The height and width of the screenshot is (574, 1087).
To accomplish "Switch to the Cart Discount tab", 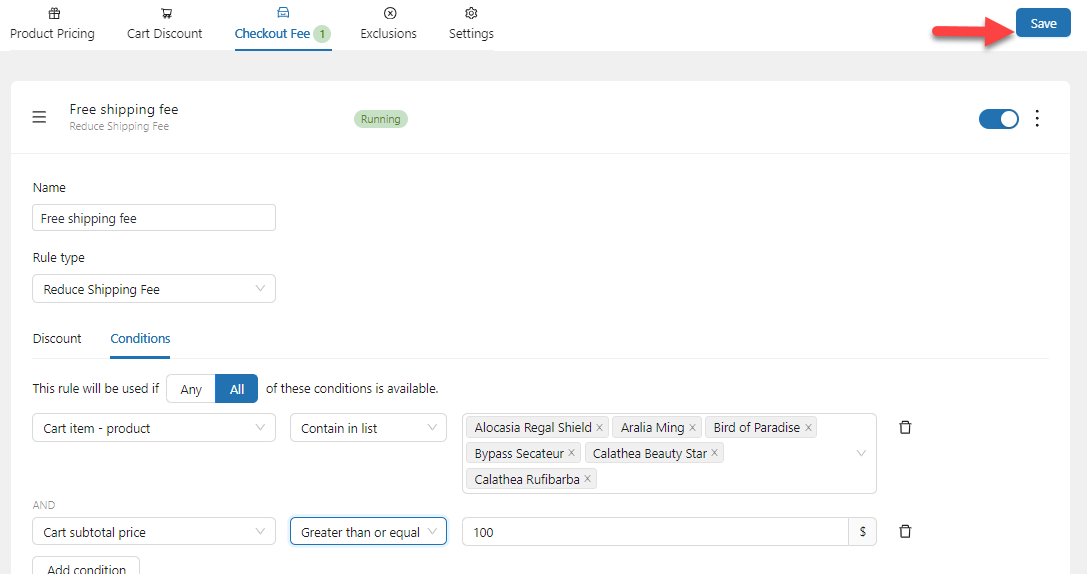I will 164,25.
